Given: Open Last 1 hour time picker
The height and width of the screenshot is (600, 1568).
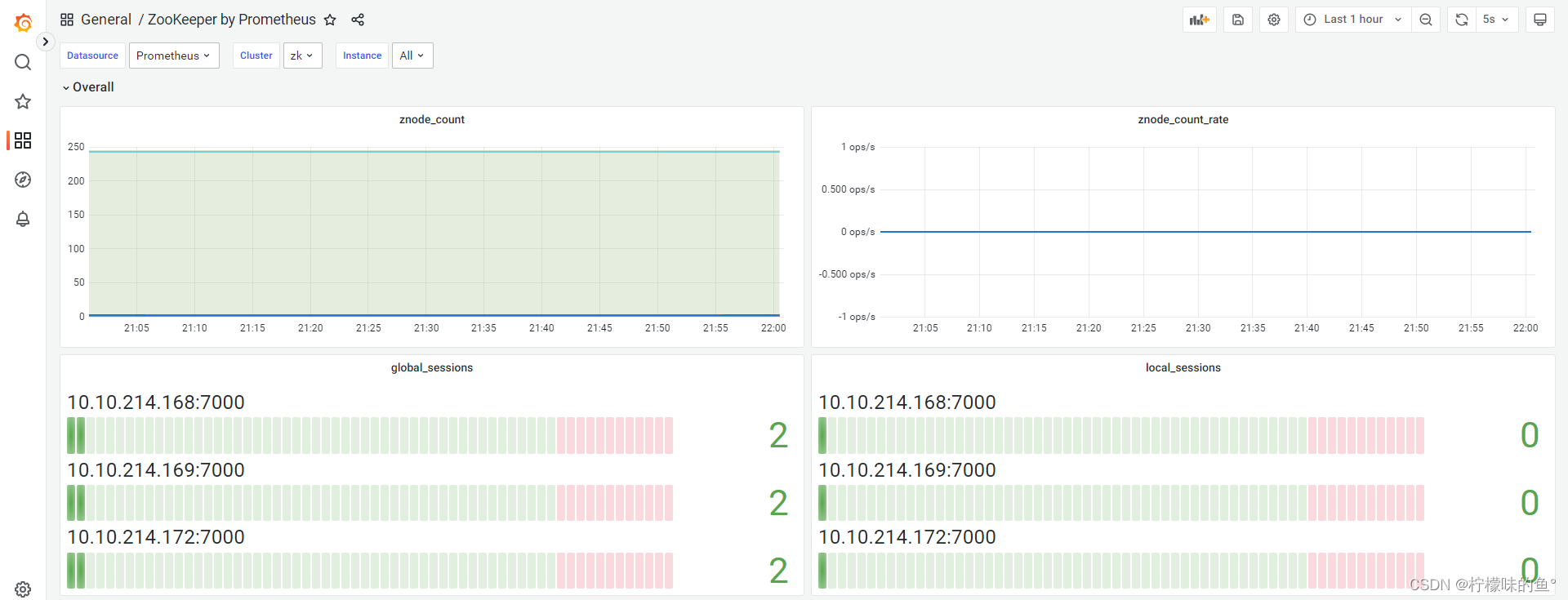Looking at the screenshot, I should (x=1352, y=20).
